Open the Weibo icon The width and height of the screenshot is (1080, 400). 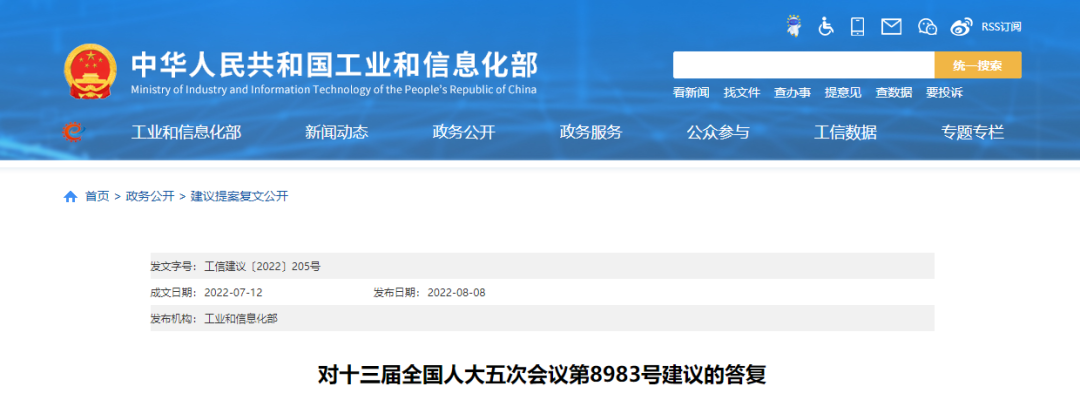961,27
